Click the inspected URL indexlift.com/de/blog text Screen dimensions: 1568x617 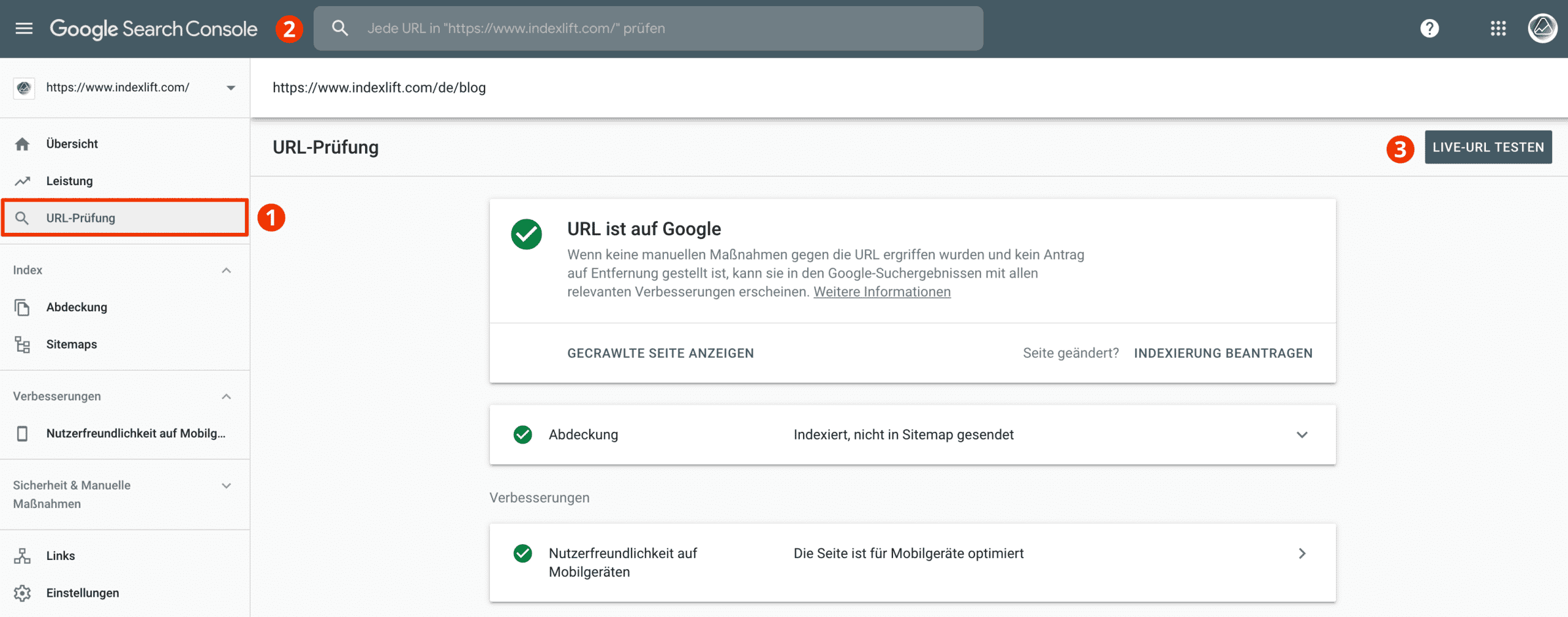(379, 88)
